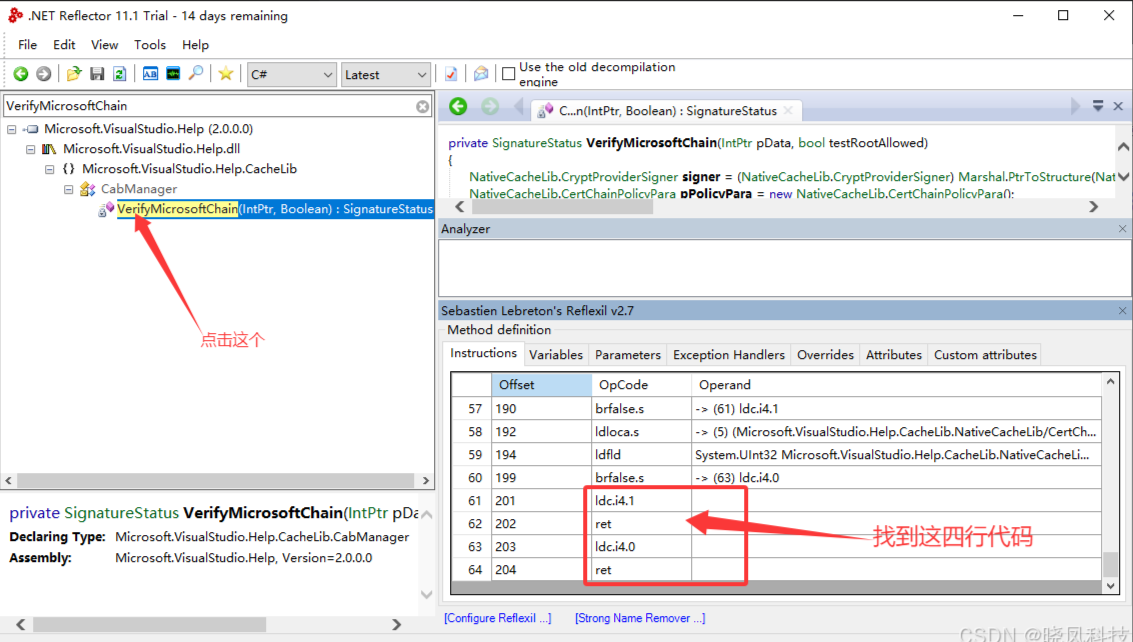This screenshot has height=642, width=1133.
Task: Open the Edit menu
Action: pos(64,45)
